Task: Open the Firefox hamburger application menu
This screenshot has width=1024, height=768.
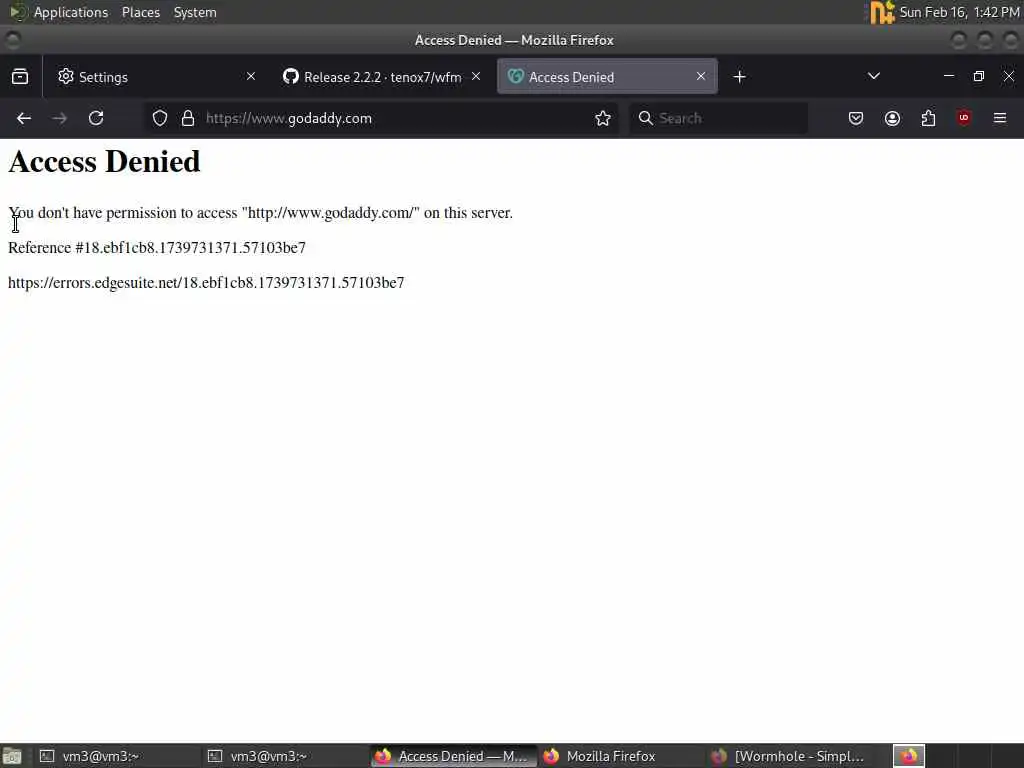Action: (1000, 118)
